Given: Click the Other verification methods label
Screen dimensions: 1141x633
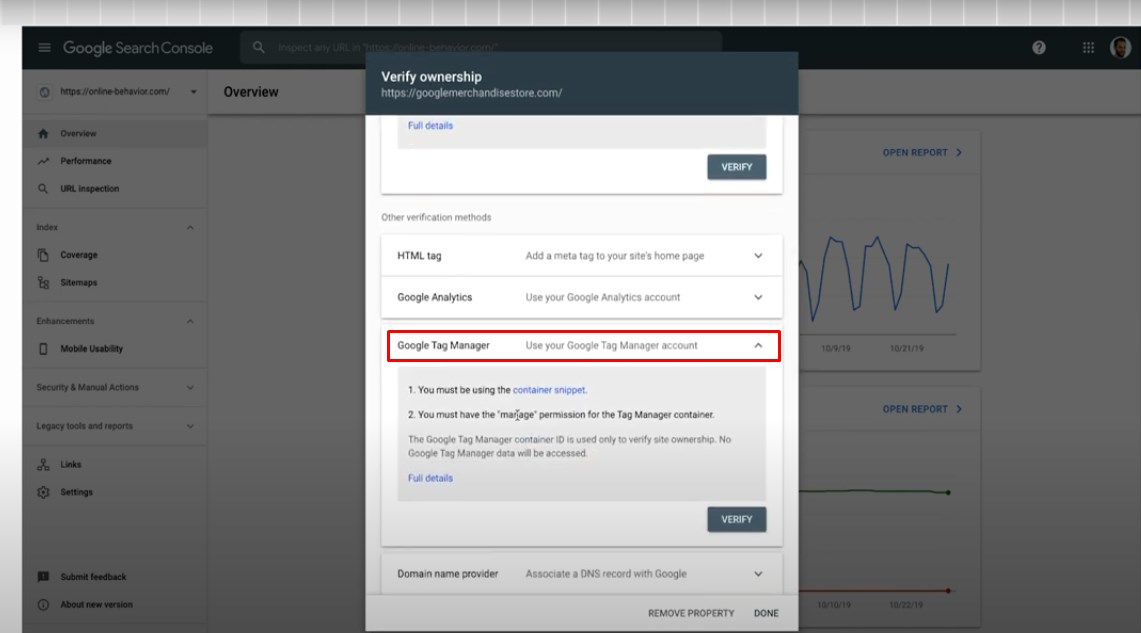Looking at the screenshot, I should pyautogui.click(x=436, y=218).
